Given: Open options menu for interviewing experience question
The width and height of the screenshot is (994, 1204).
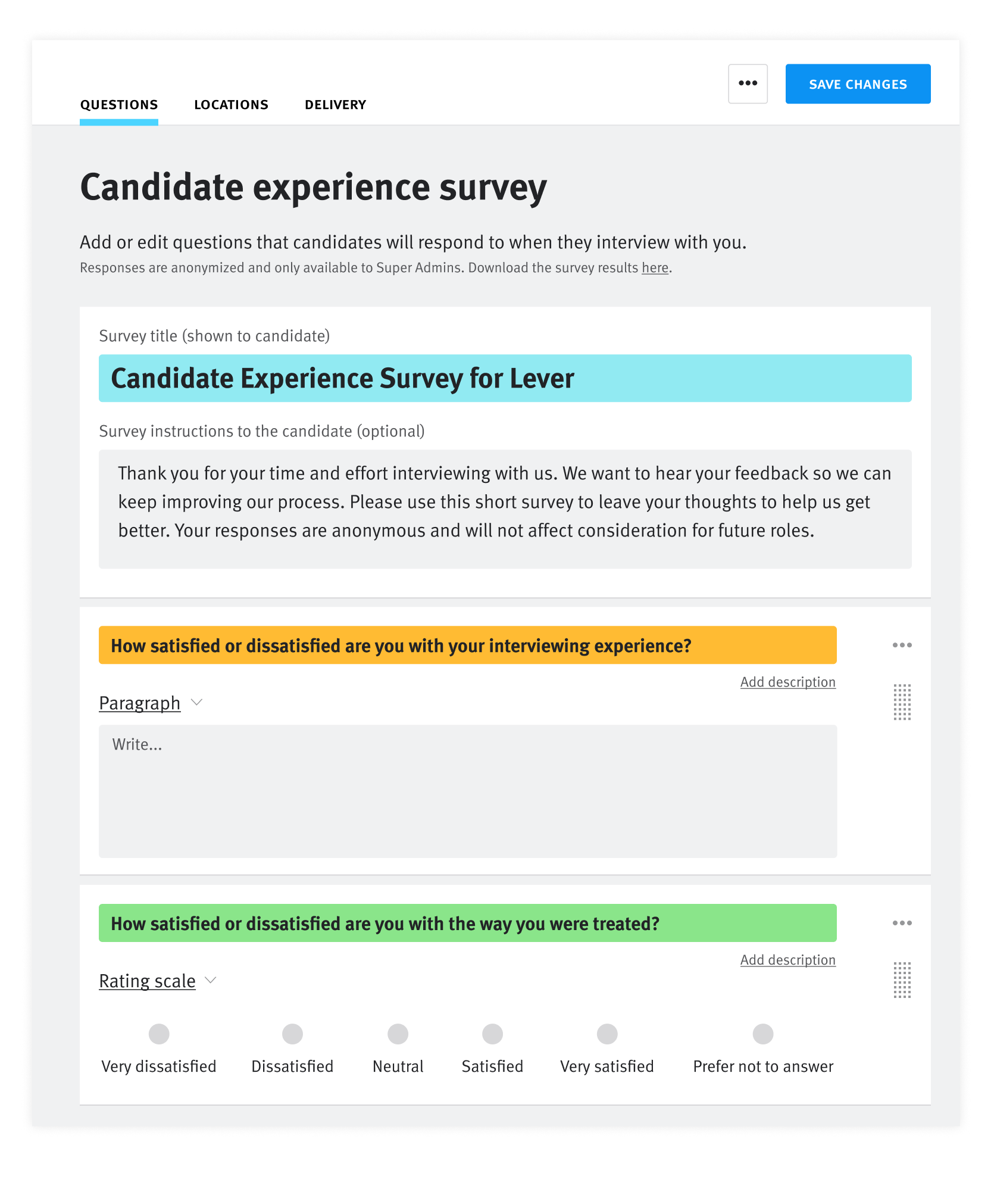Looking at the screenshot, I should (x=902, y=645).
